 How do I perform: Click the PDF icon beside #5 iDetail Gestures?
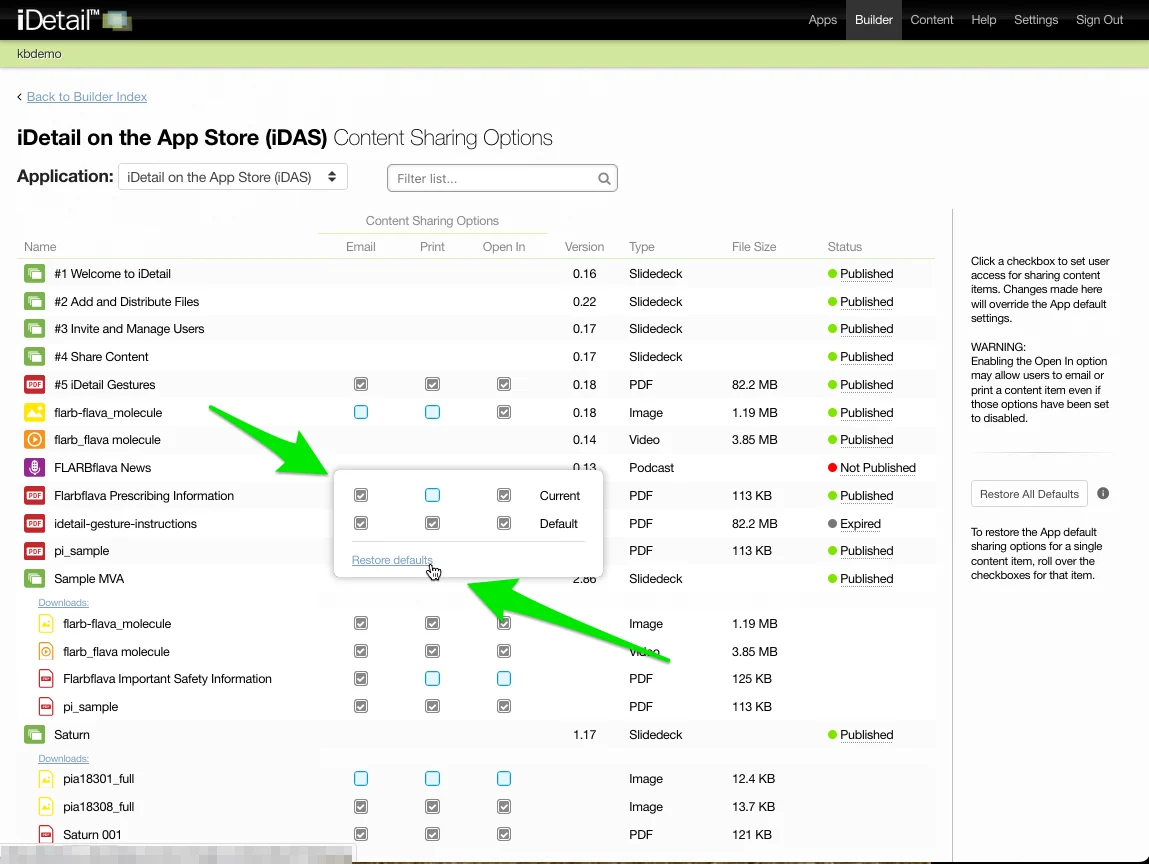pyautogui.click(x=35, y=385)
